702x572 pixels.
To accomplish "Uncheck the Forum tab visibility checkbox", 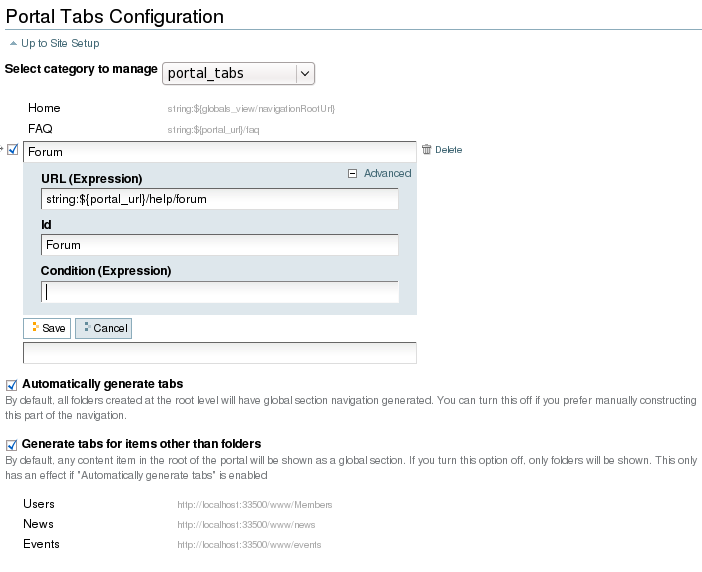I will point(13,149).
